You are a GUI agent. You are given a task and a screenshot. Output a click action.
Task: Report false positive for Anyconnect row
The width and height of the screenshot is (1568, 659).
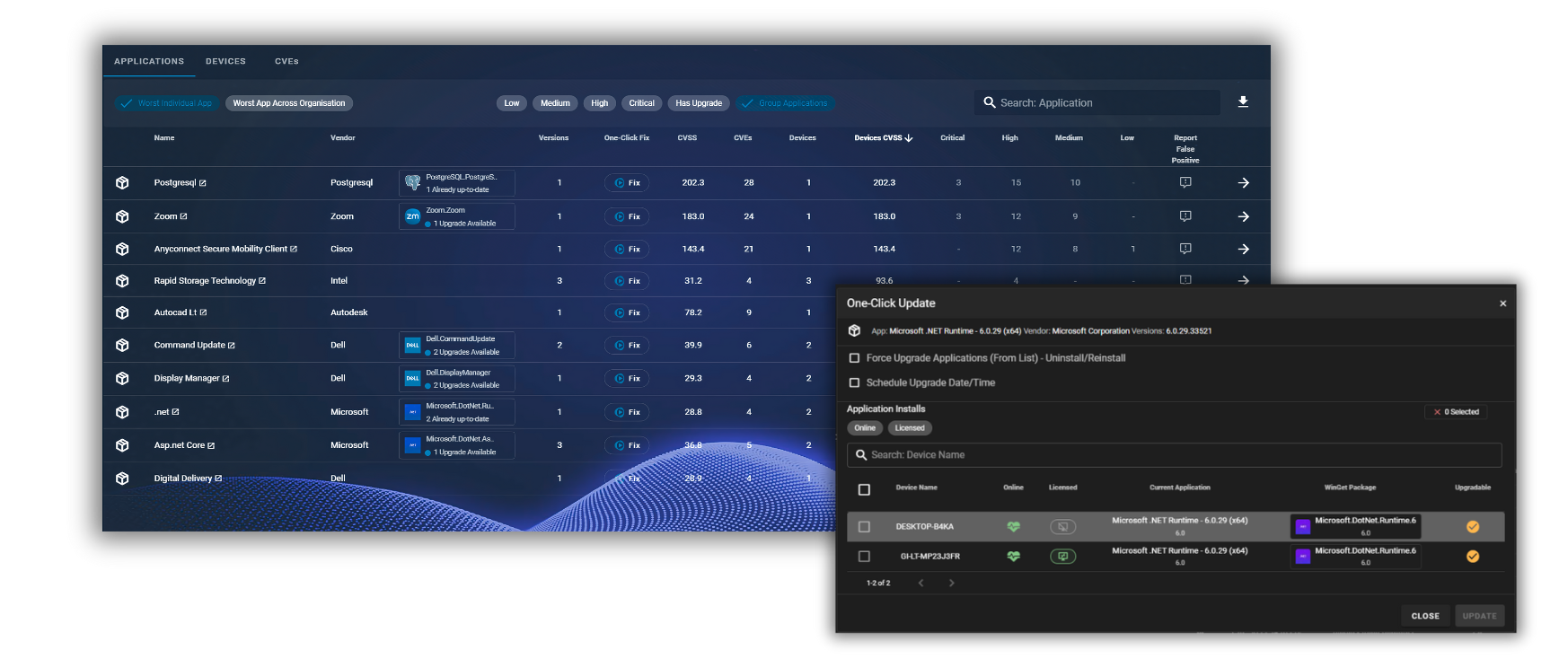click(x=1185, y=249)
